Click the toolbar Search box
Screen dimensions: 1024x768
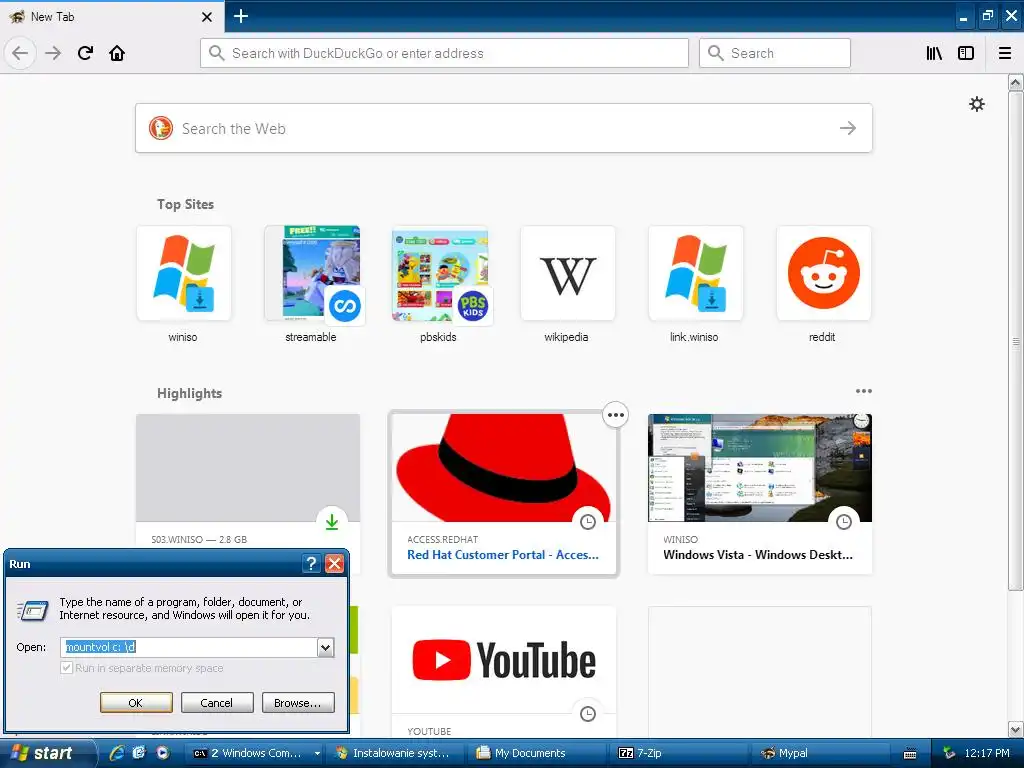[775, 53]
